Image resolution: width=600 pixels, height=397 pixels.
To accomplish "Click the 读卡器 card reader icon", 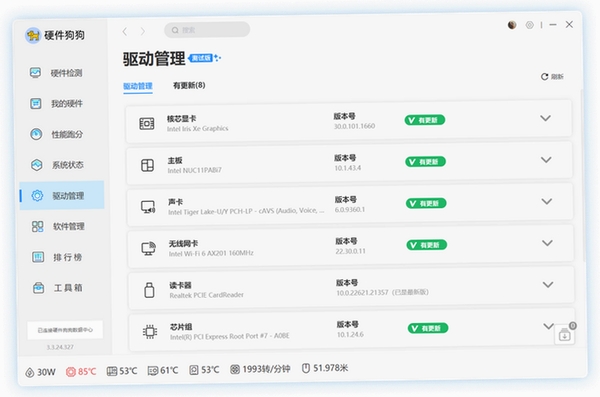I will (x=149, y=290).
